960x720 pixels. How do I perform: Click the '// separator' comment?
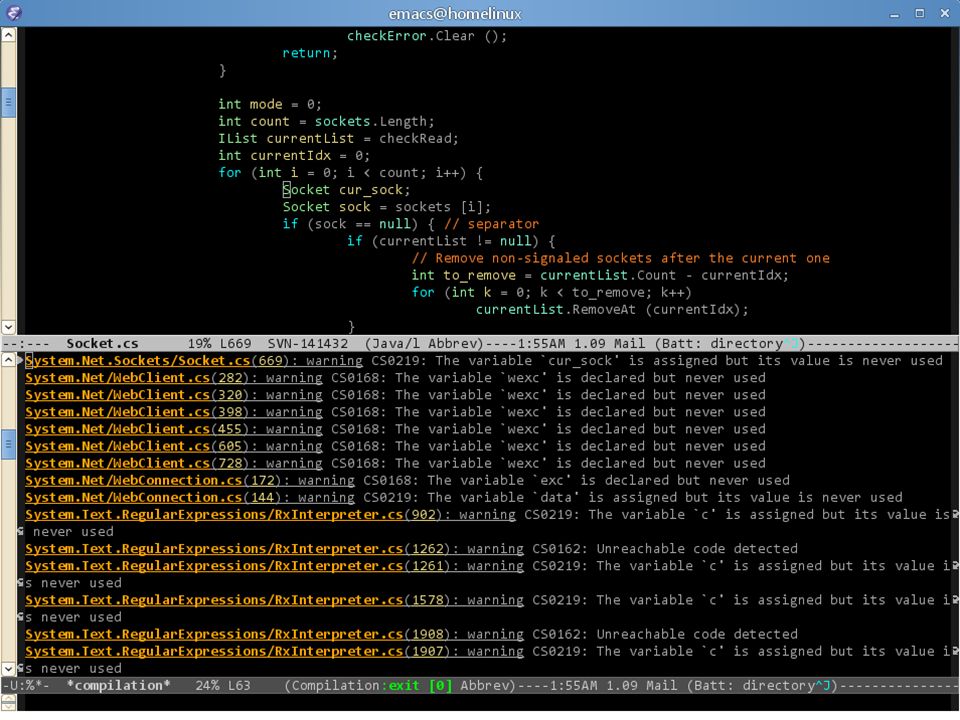tap(492, 224)
